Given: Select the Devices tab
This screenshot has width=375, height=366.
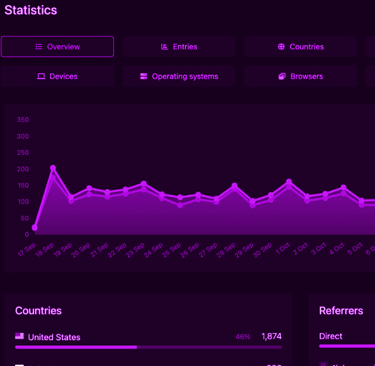Looking at the screenshot, I should click(57, 76).
